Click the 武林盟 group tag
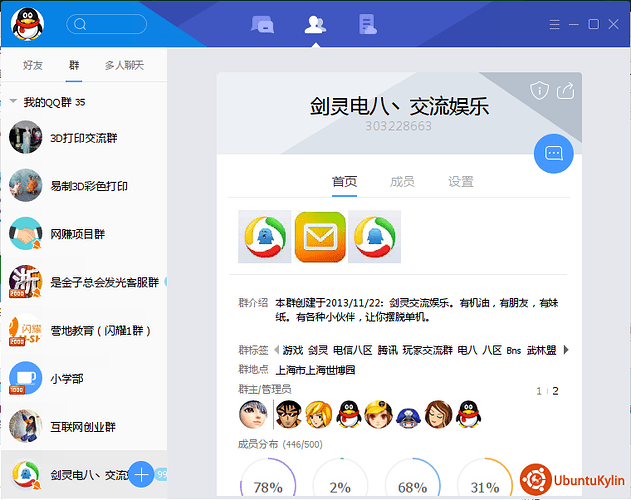This screenshot has width=631, height=500. (541, 350)
